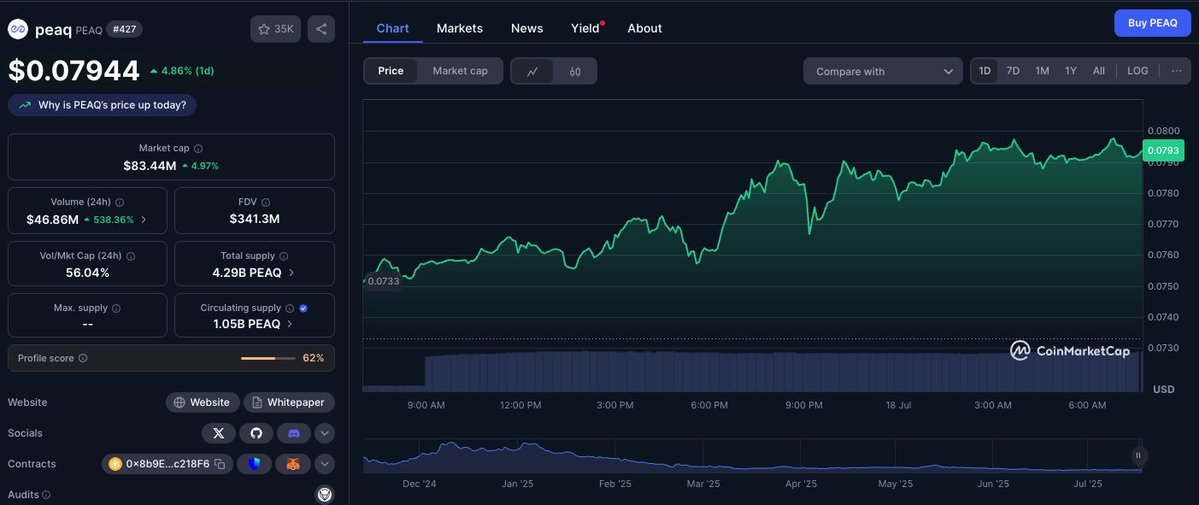Toggle LOG scale on chart
Image resolution: width=1199 pixels, height=505 pixels.
pyautogui.click(x=1137, y=70)
